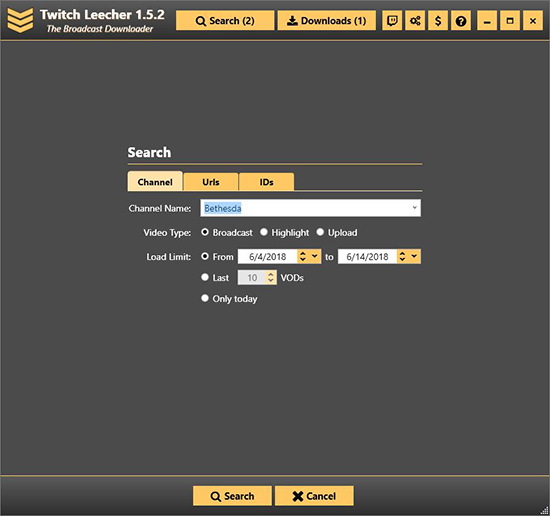
Task: Close the Twitch Leecher window
Action: (533, 21)
